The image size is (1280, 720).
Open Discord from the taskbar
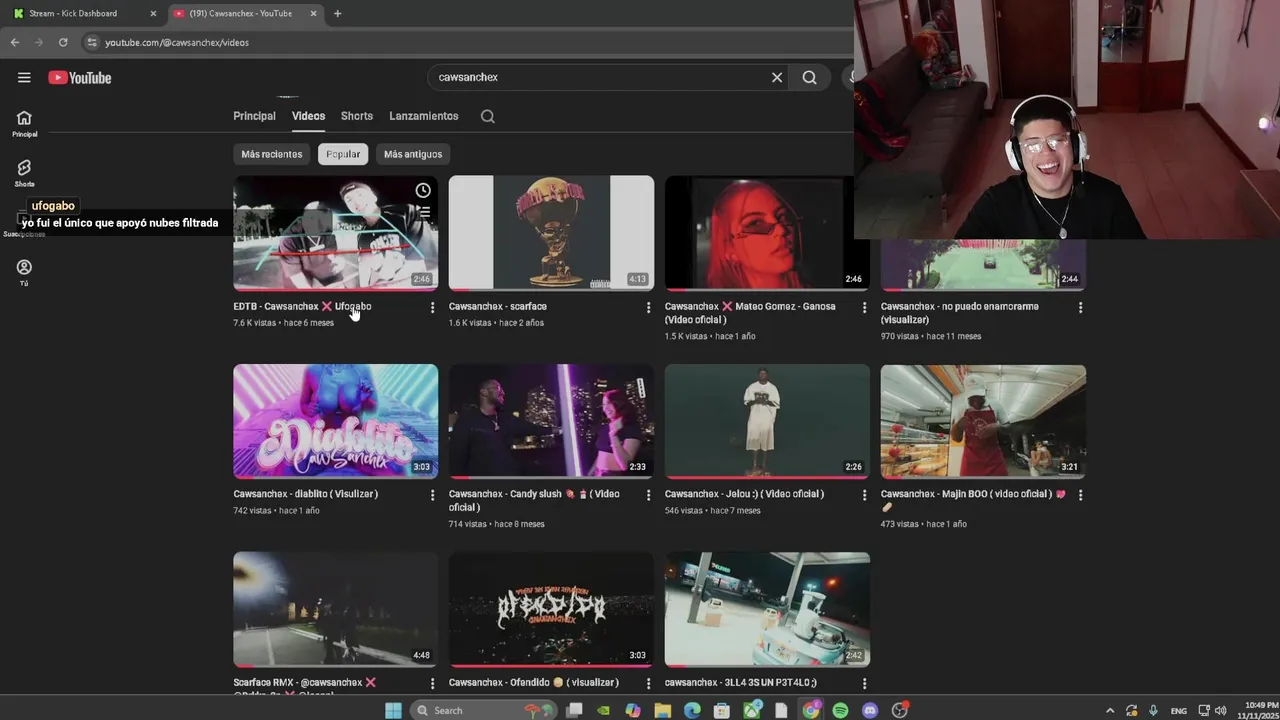pyautogui.click(x=870, y=710)
